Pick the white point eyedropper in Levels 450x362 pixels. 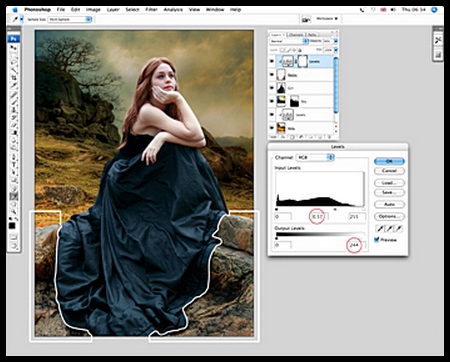coord(398,228)
